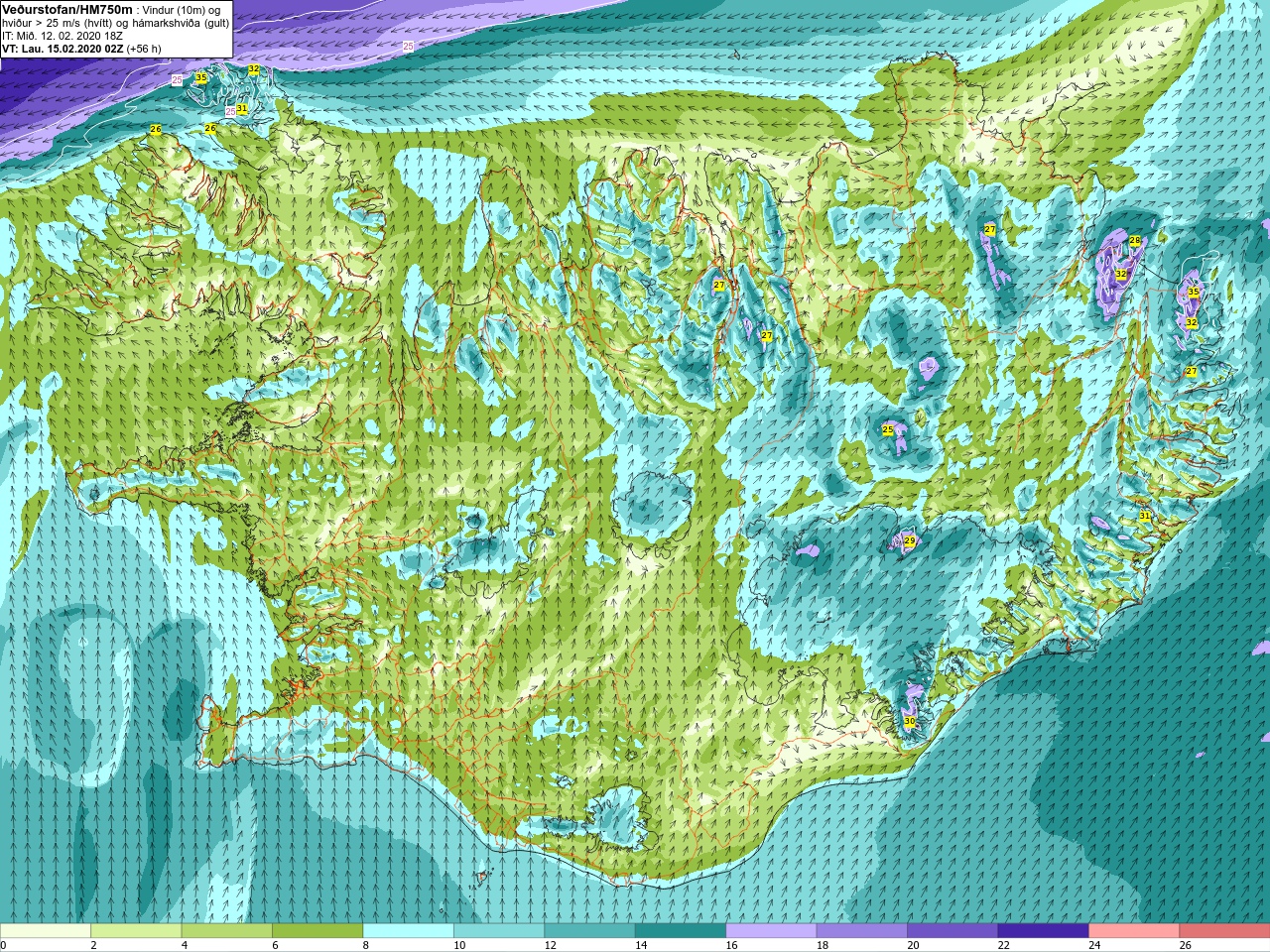Select the lavender 16–18 m/s legend swatch
The image size is (1270, 952).
click(x=771, y=931)
